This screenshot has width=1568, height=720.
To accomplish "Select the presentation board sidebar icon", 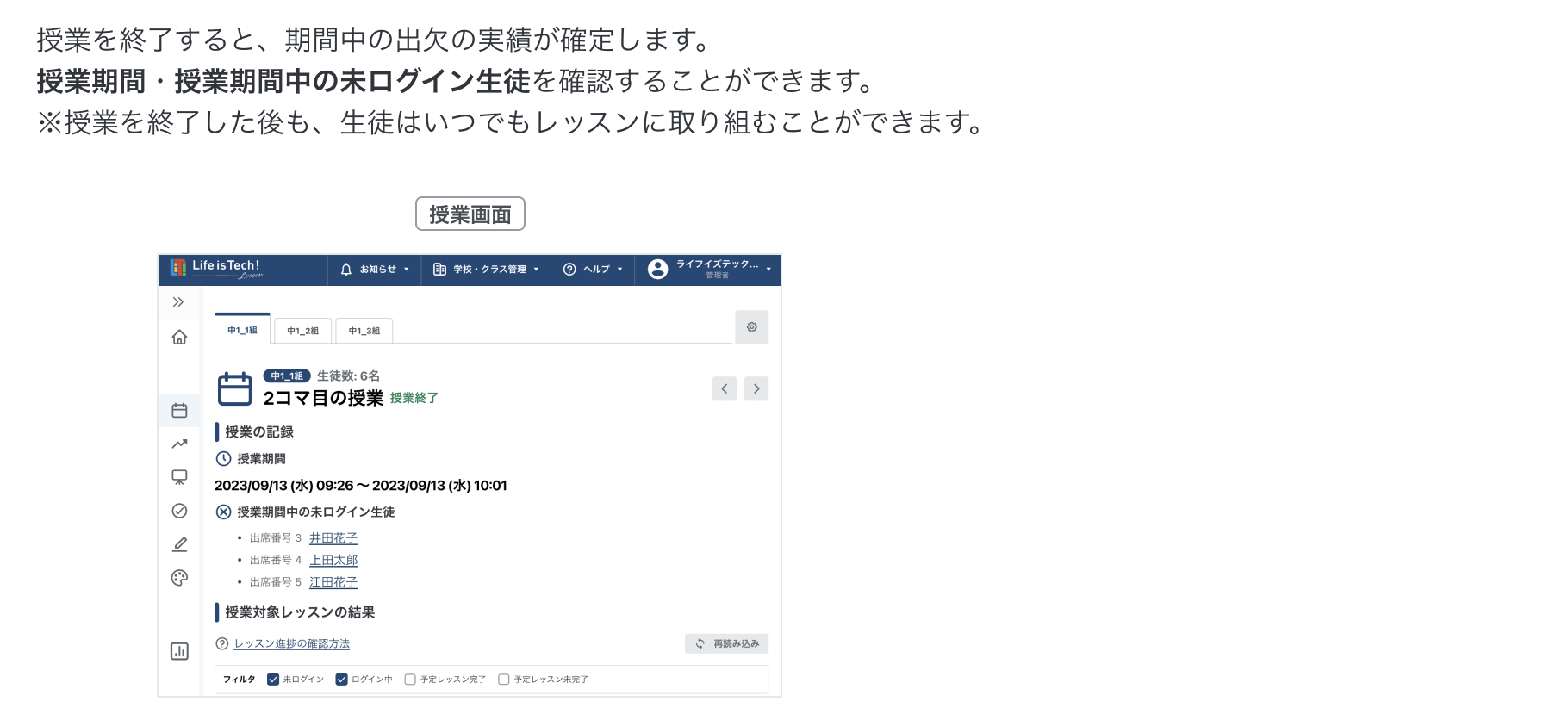I will coord(179,477).
